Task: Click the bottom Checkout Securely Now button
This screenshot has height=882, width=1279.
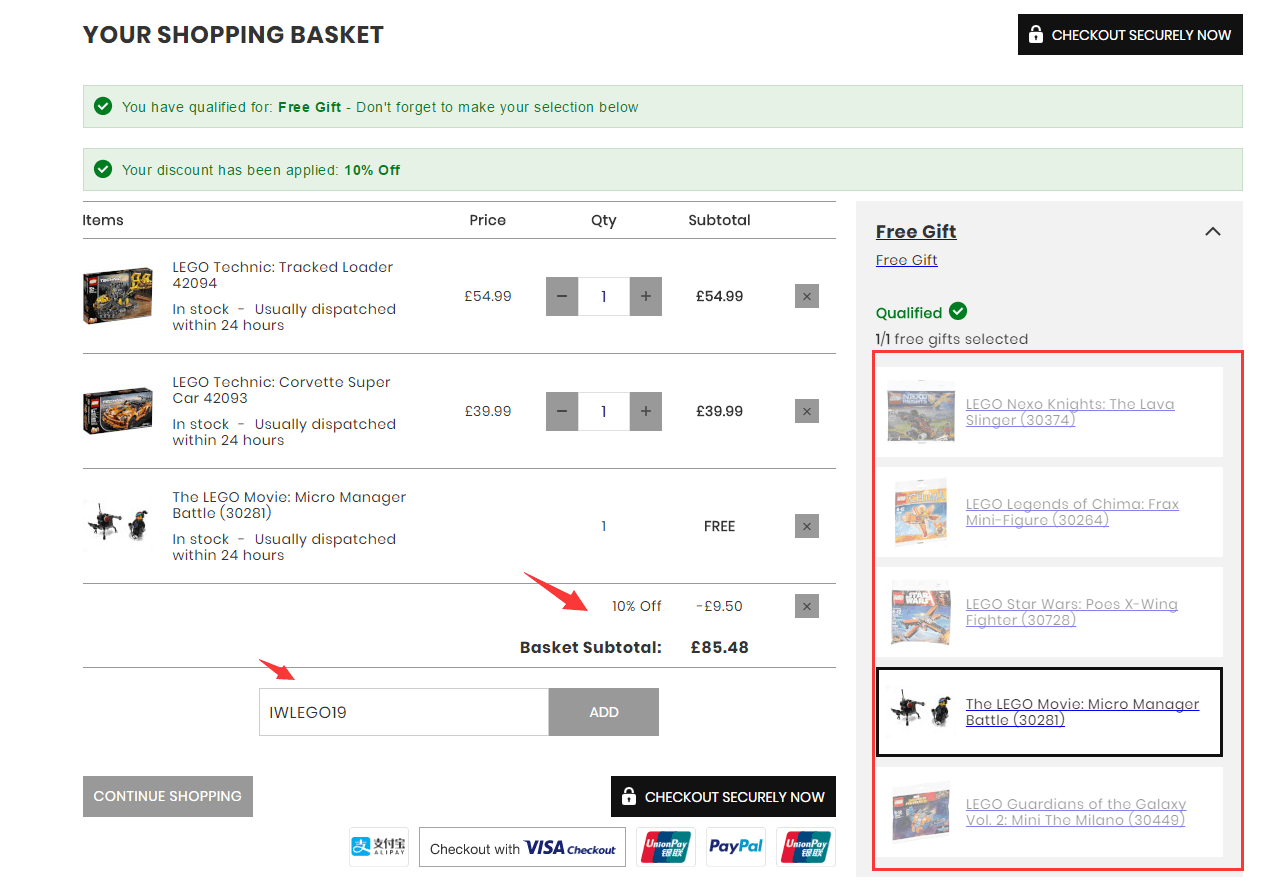Action: pos(723,797)
